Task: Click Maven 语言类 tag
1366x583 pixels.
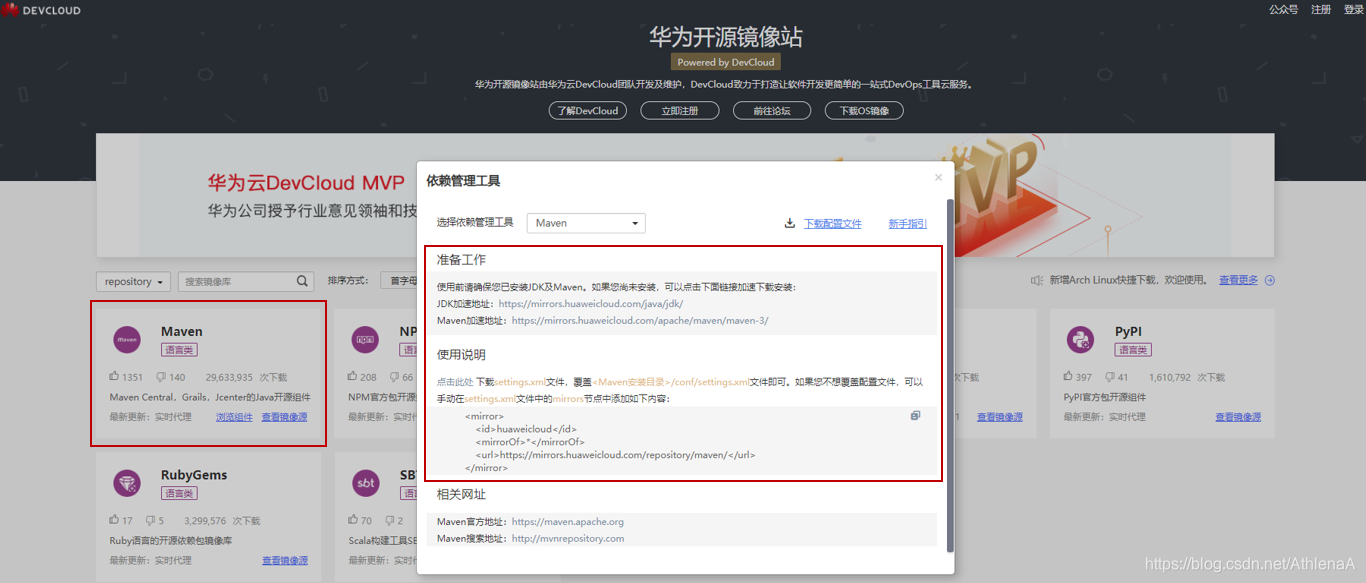Action: [x=179, y=350]
